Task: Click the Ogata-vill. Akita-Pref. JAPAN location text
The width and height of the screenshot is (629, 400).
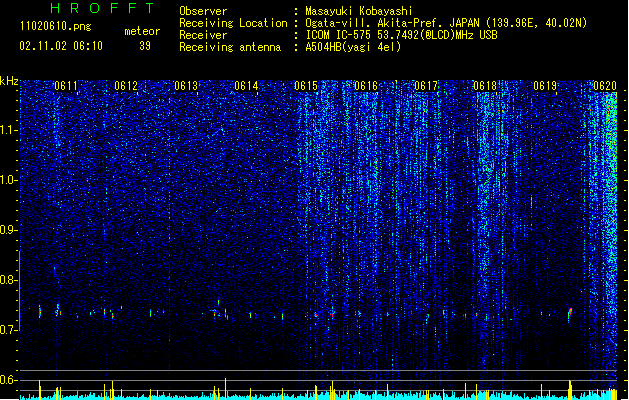Action: tap(446, 23)
